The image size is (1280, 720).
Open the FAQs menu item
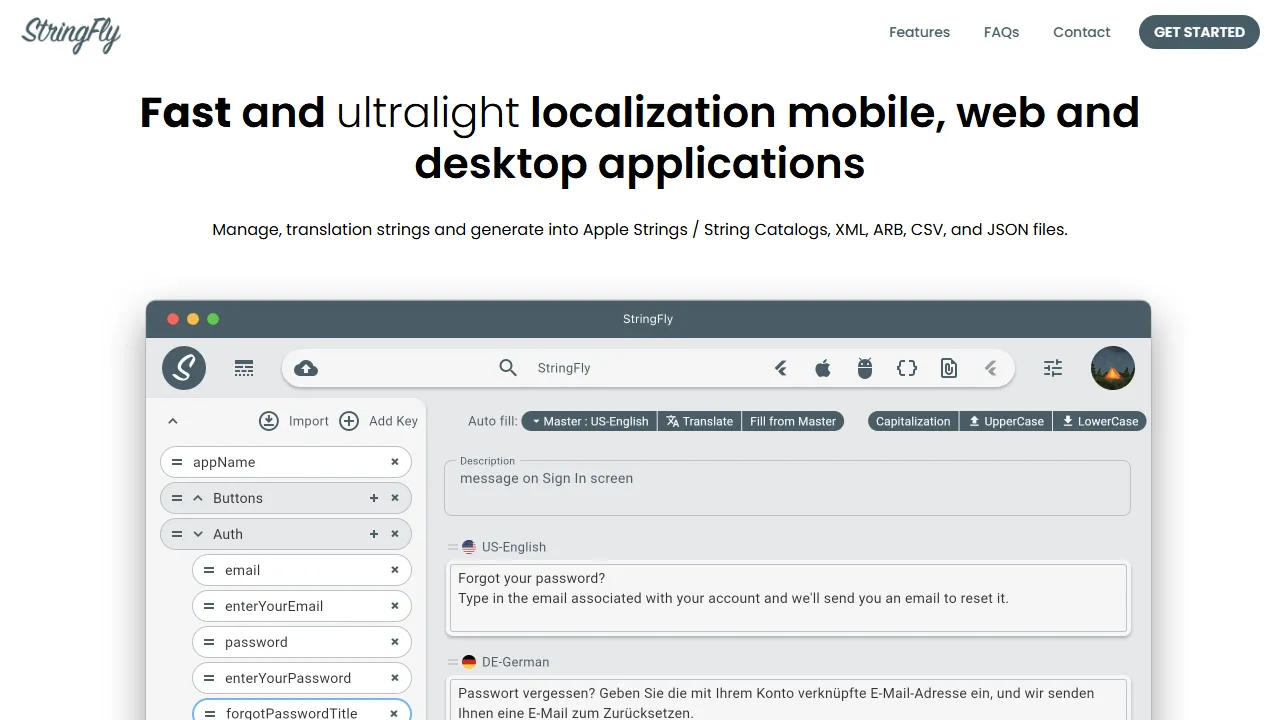[x=1001, y=32]
